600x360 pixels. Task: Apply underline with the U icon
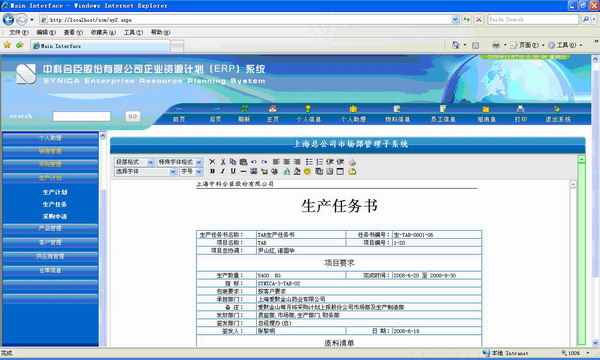tap(233, 171)
